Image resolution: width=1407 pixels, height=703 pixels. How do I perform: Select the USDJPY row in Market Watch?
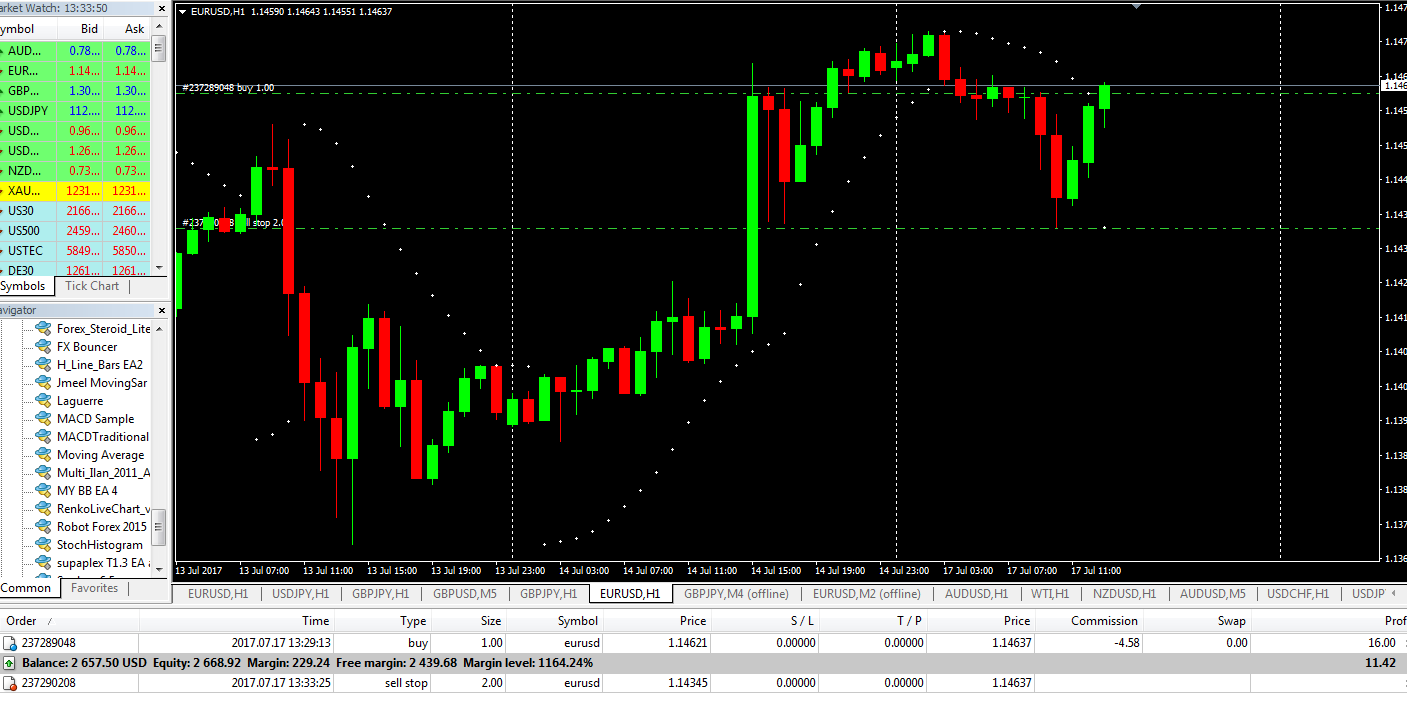(75, 110)
